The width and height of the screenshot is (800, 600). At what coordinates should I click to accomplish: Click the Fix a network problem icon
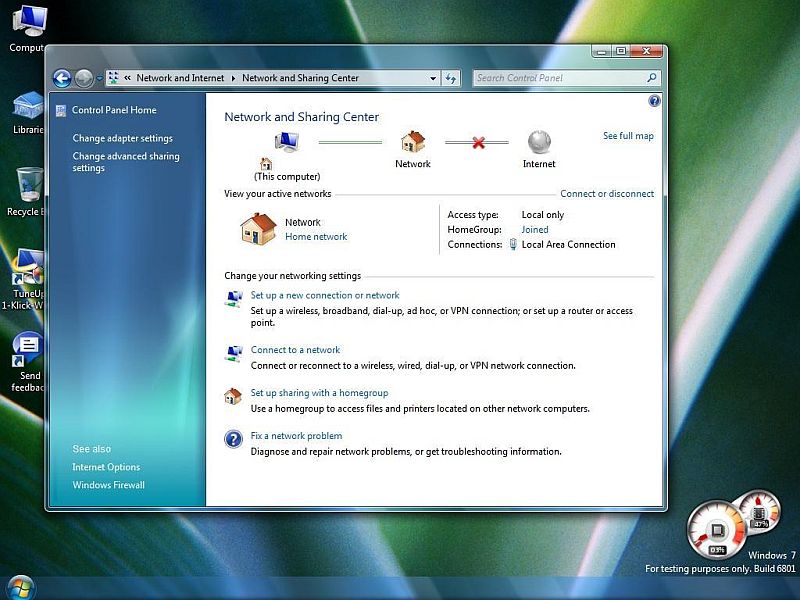click(x=233, y=439)
